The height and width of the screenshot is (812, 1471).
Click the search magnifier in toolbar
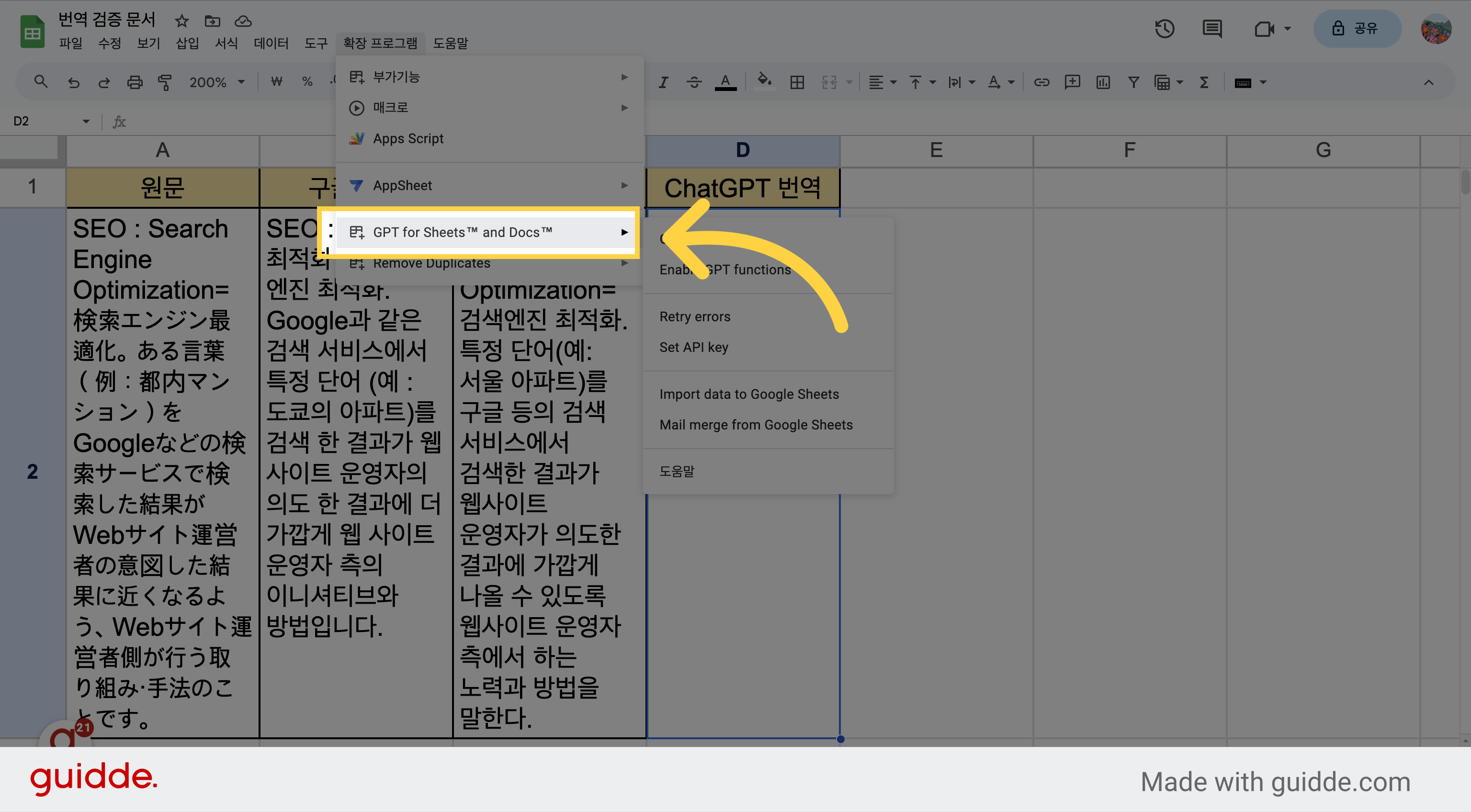point(41,82)
